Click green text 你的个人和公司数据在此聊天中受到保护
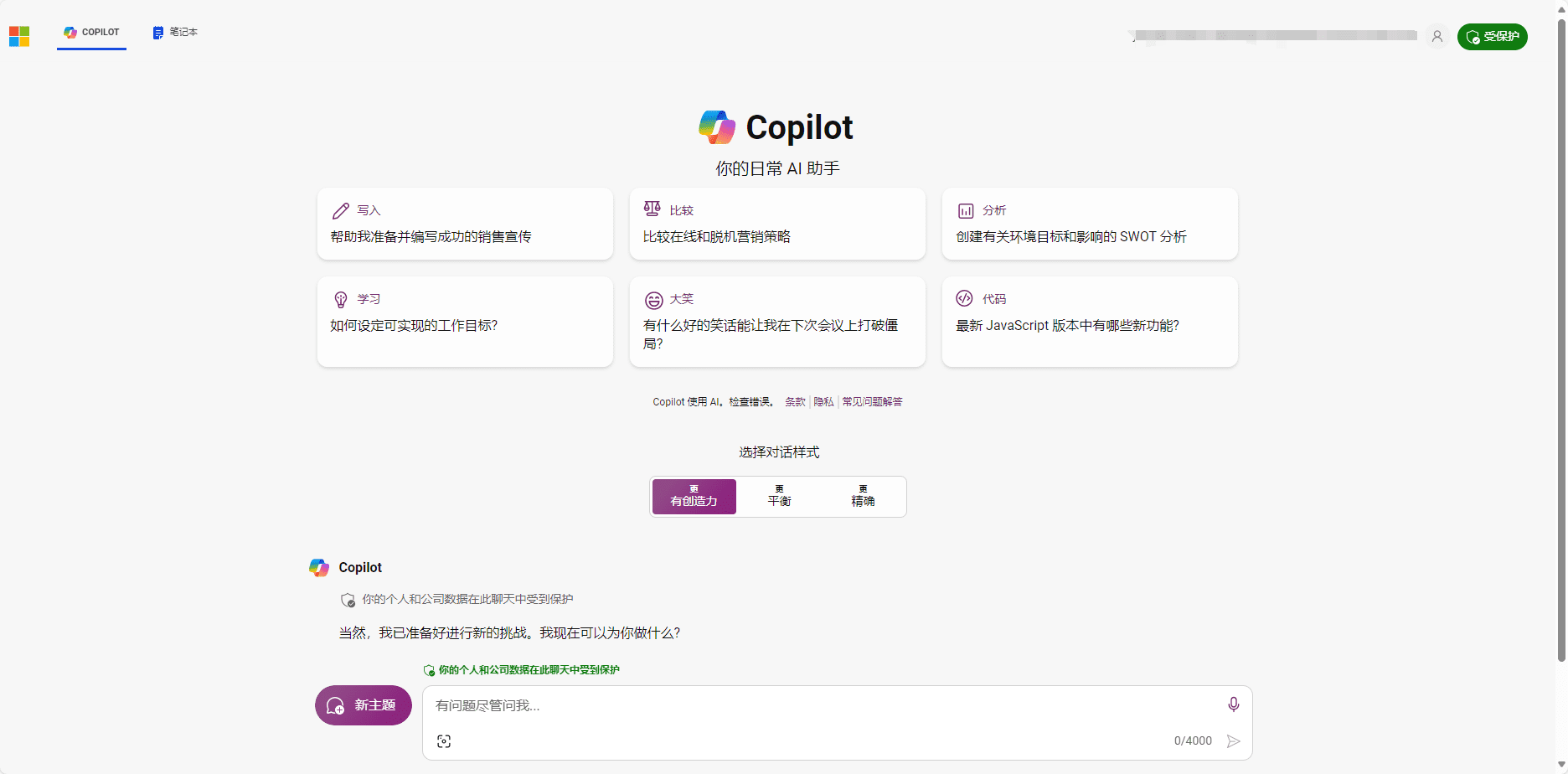The image size is (1568, 774). (x=529, y=670)
